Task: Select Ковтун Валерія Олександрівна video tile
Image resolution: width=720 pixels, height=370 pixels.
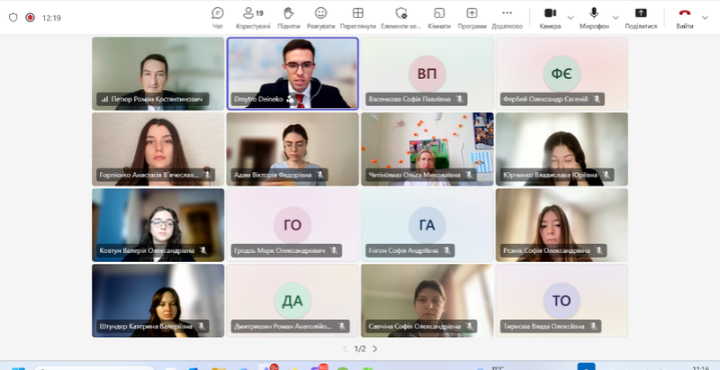Action: pos(158,225)
